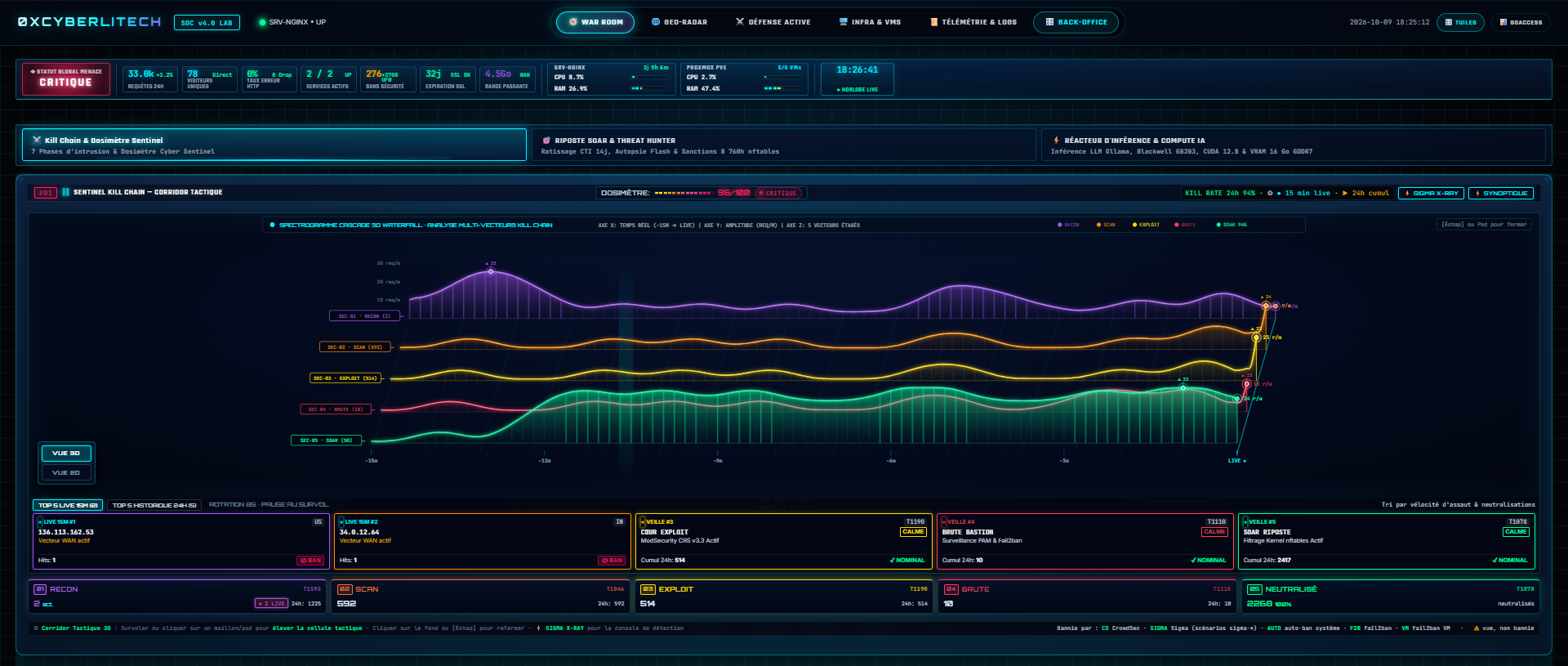Select the Kill Chain & Dosimètre Sentinel panel
Screen dimensions: 1568x666
274,145
